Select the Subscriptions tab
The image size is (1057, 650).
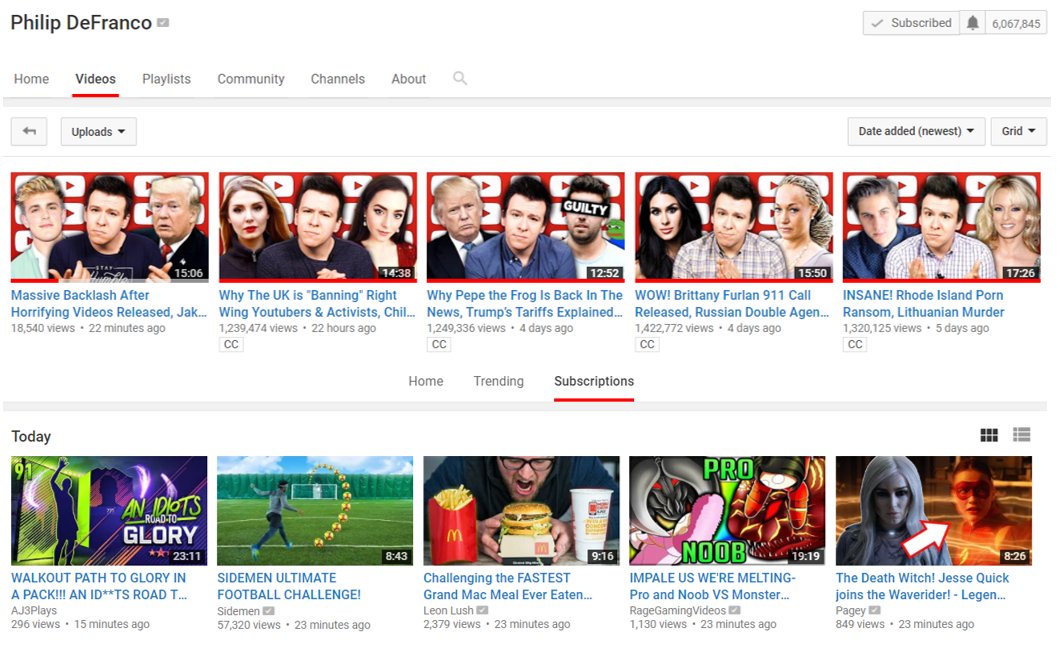click(594, 381)
